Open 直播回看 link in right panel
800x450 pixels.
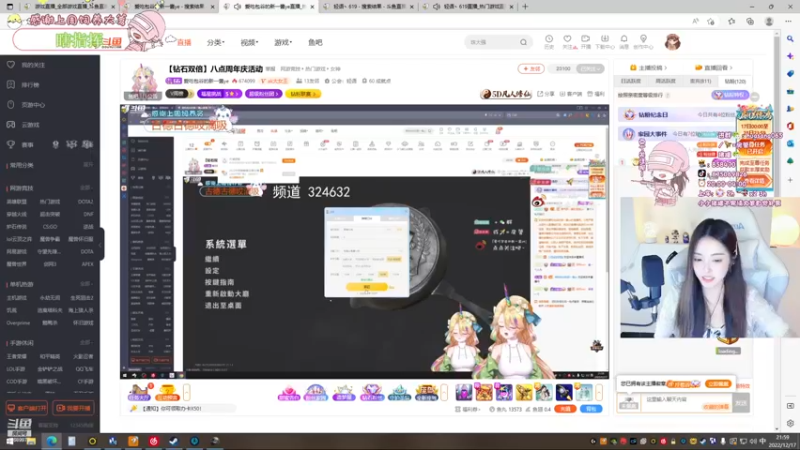[714, 67]
